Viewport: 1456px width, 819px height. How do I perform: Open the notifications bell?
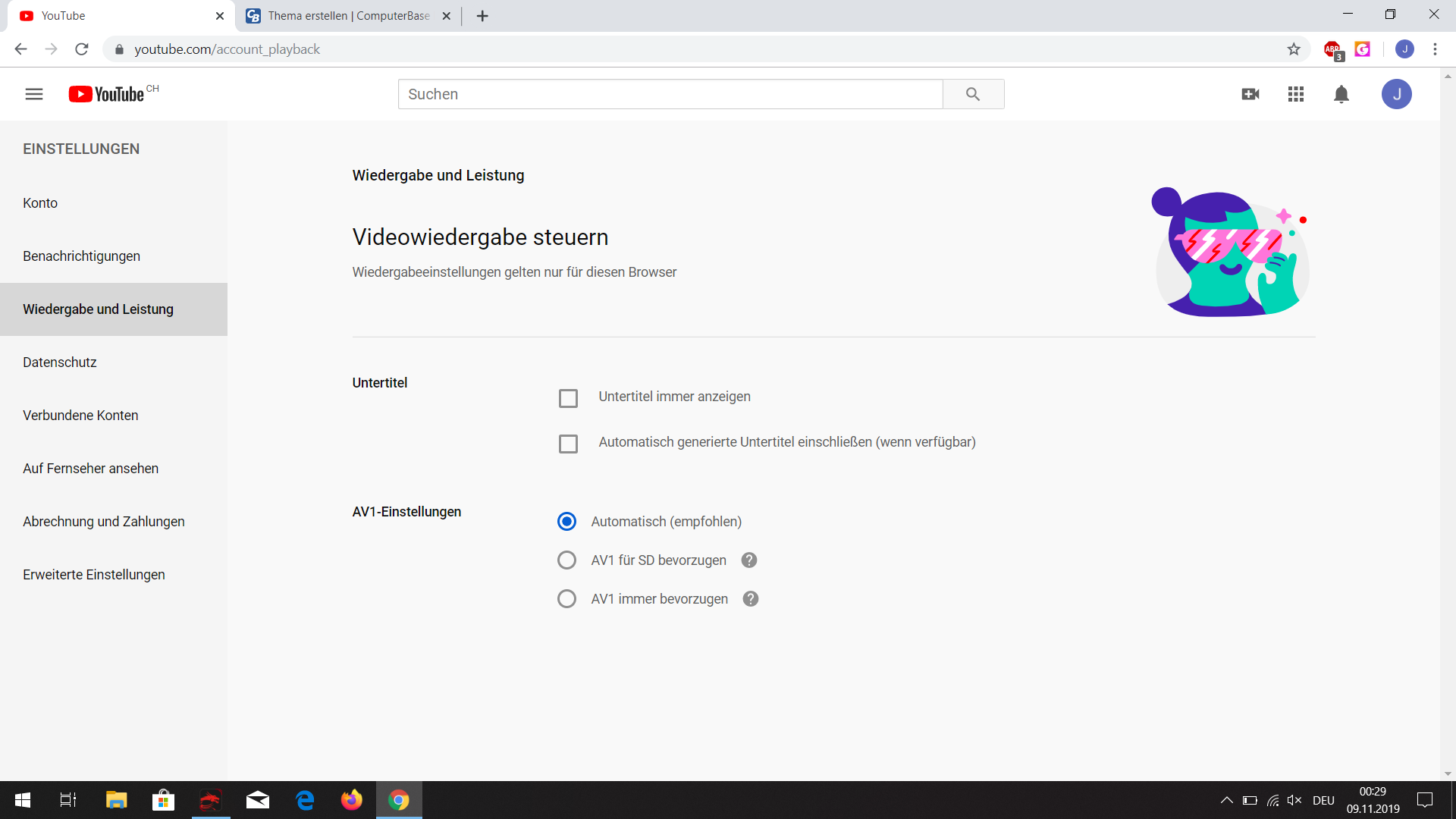[1341, 94]
